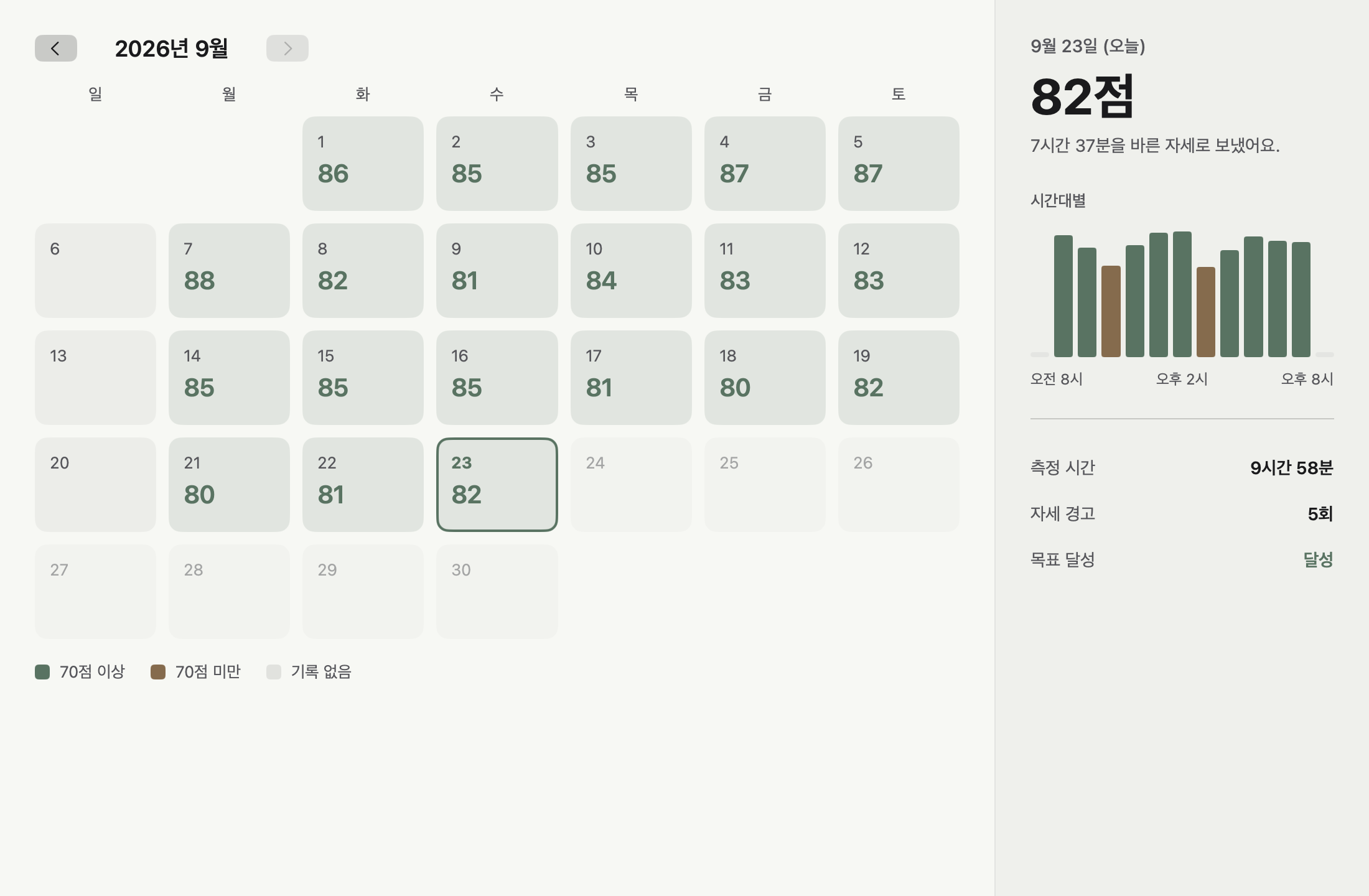Choose day 16 with score 85
Viewport: 1369px width, 896px height.
click(497, 378)
